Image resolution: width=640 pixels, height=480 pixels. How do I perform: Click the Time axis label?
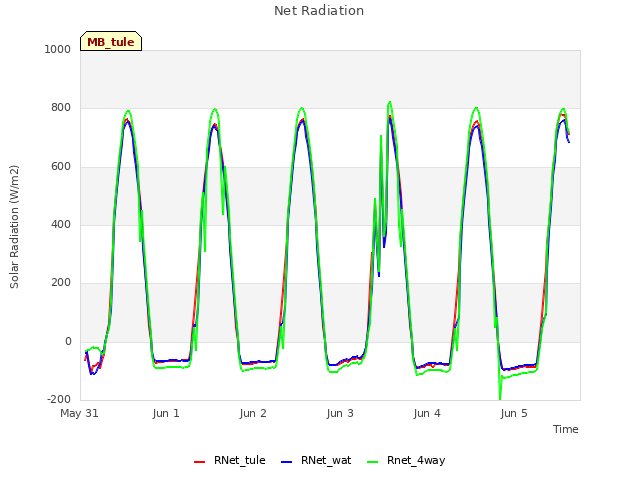click(565, 429)
